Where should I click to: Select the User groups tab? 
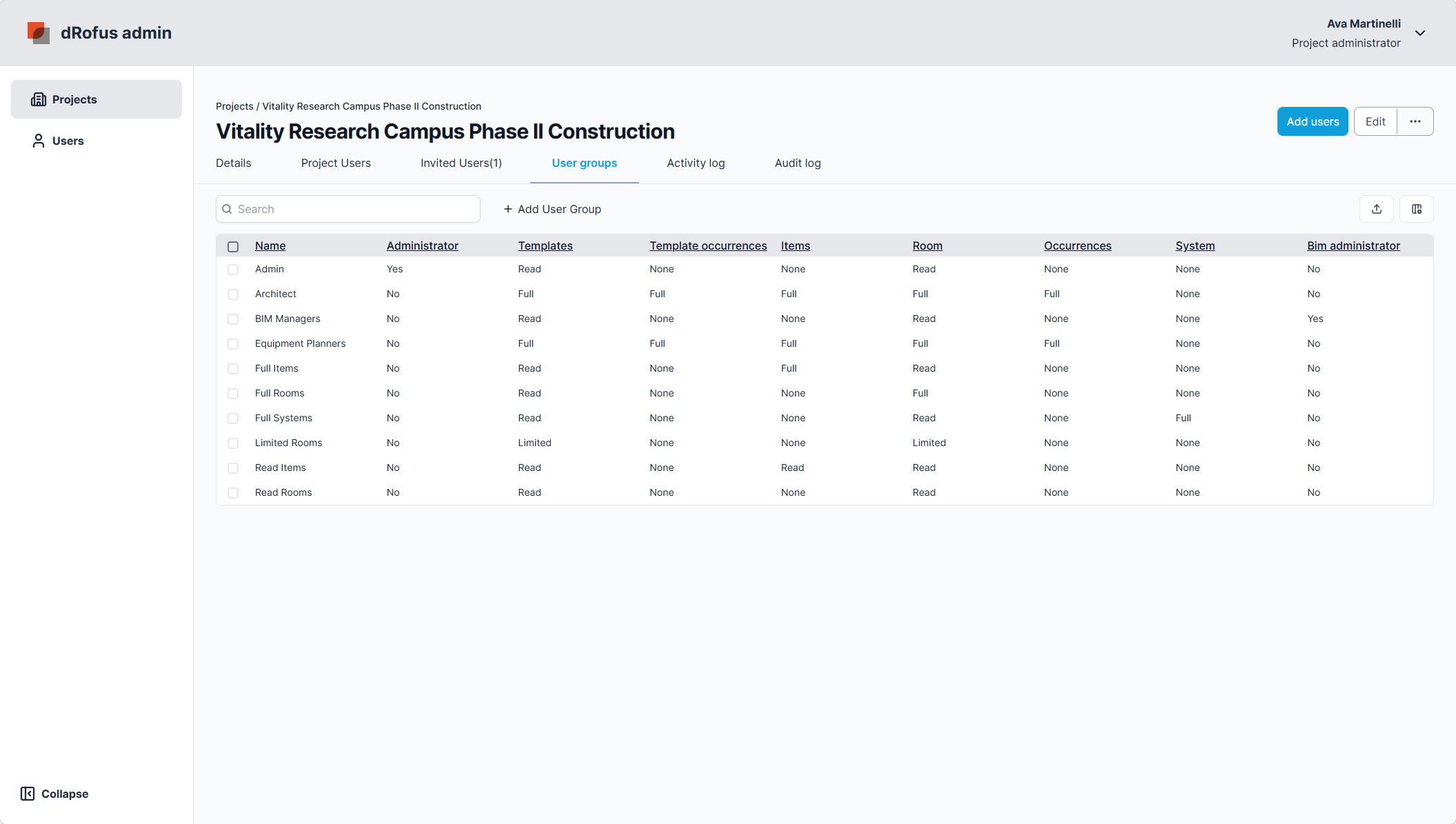coord(585,163)
